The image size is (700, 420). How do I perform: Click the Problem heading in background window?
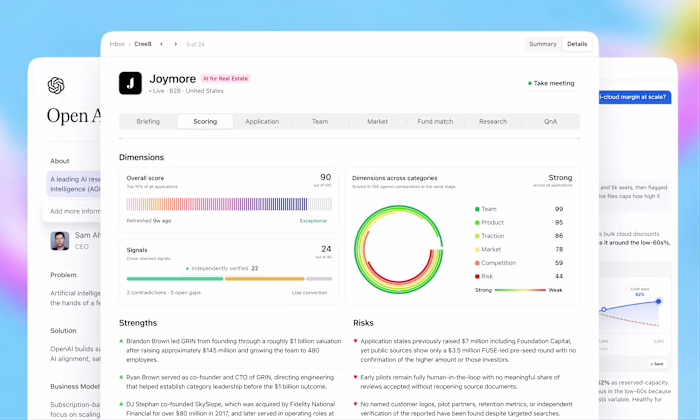63,275
